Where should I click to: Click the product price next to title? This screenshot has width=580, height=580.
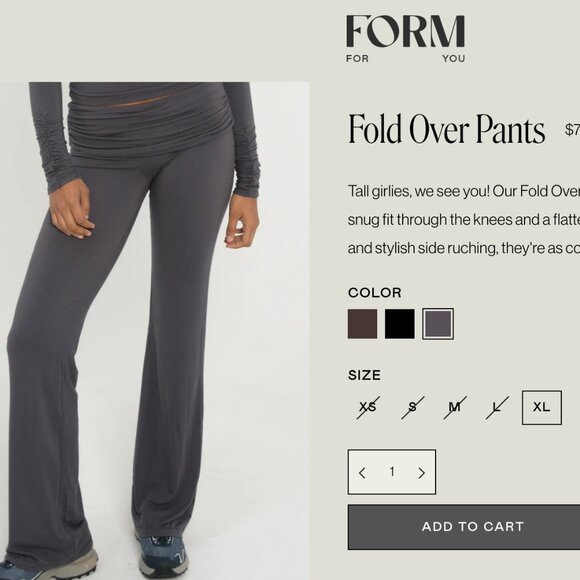(x=572, y=130)
